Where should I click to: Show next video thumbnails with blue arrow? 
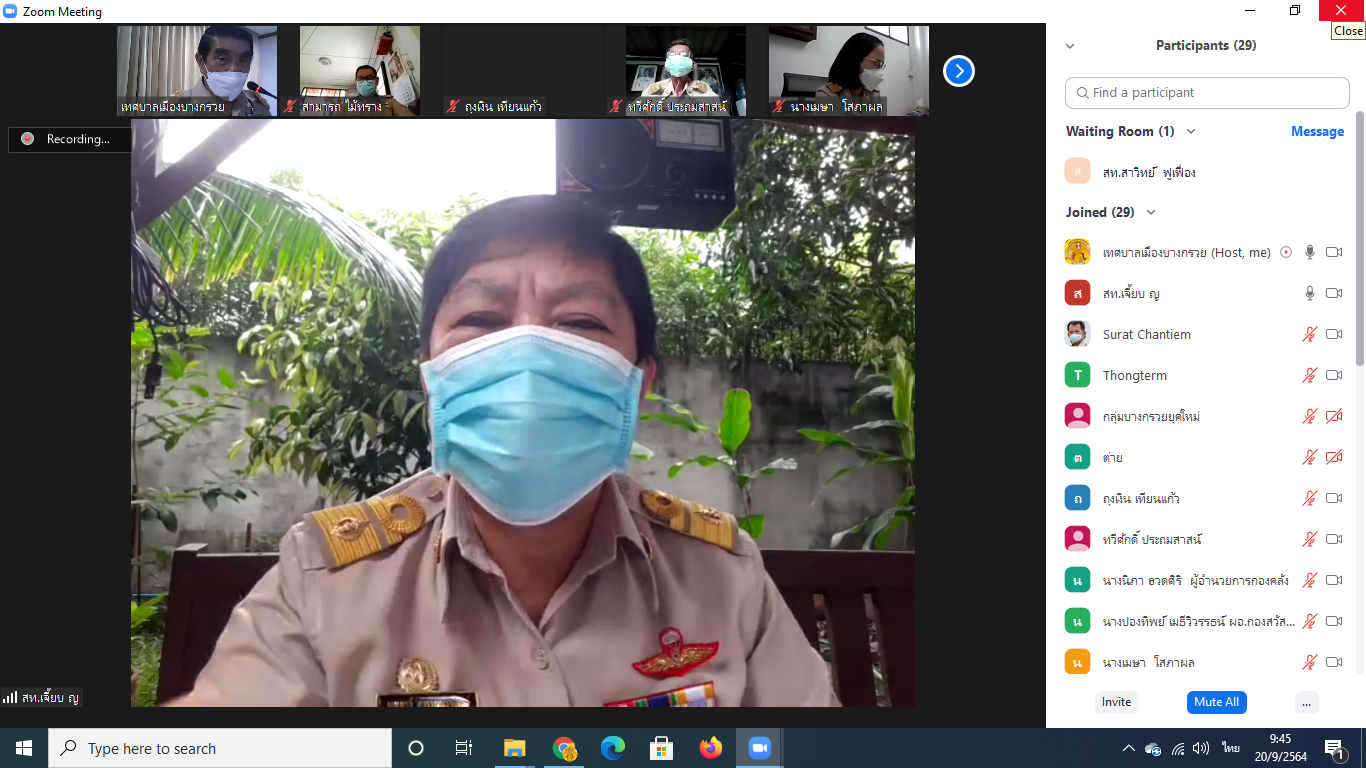(x=959, y=71)
